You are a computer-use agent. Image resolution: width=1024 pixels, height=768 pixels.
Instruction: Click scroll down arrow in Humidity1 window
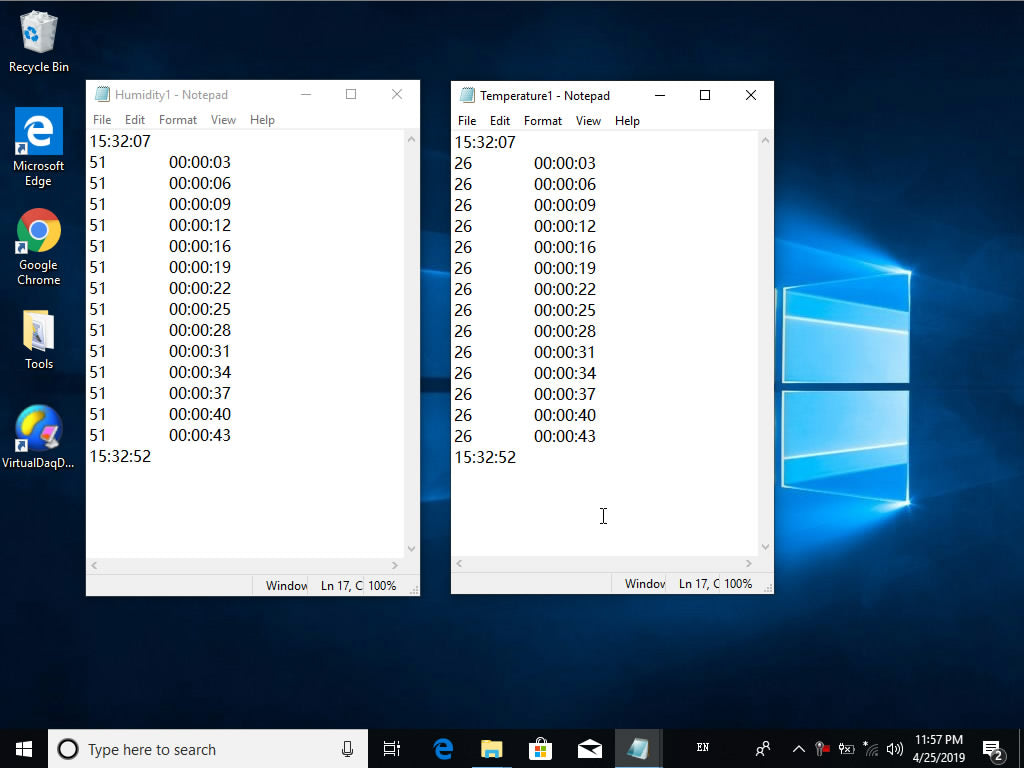411,549
